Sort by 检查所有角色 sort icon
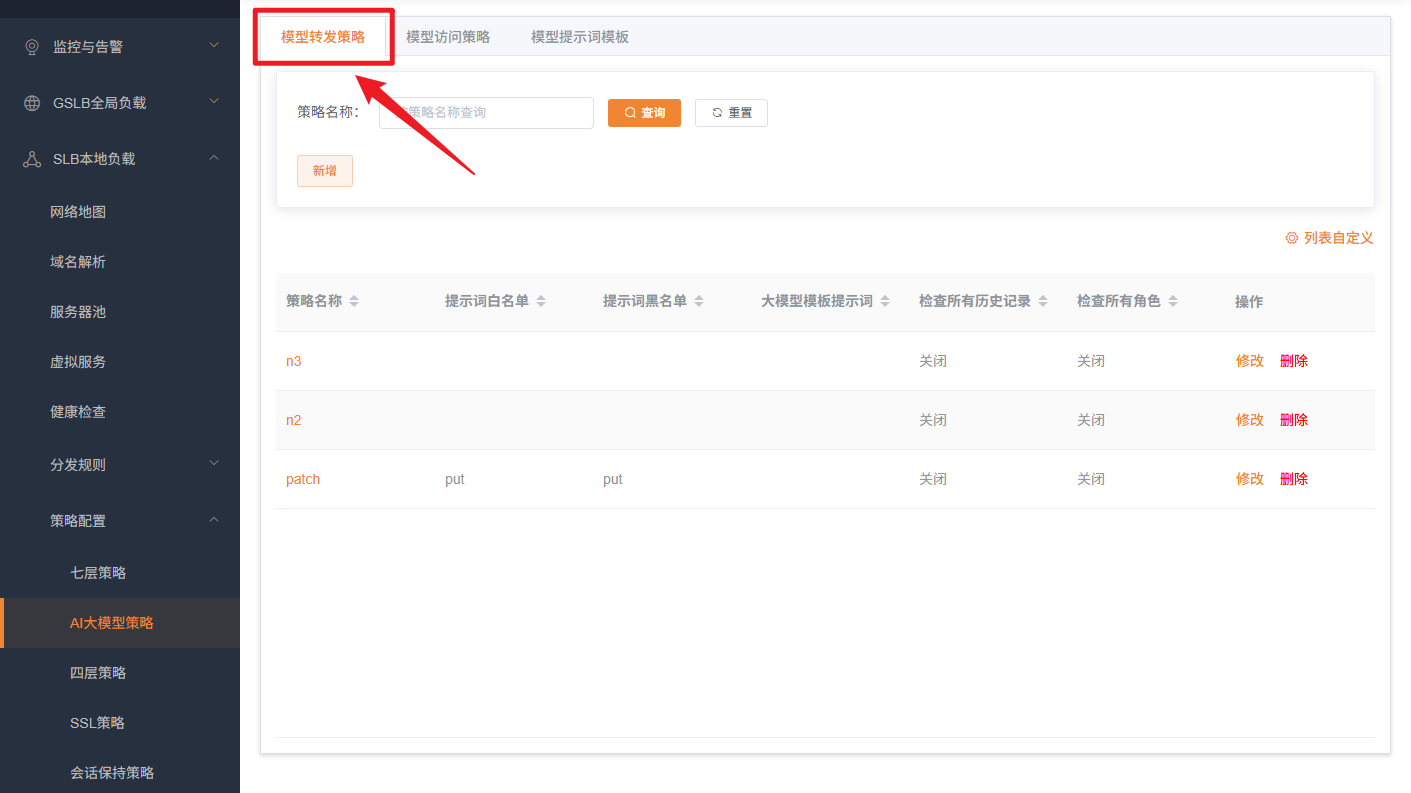This screenshot has height=793, width=1411. click(x=1173, y=301)
